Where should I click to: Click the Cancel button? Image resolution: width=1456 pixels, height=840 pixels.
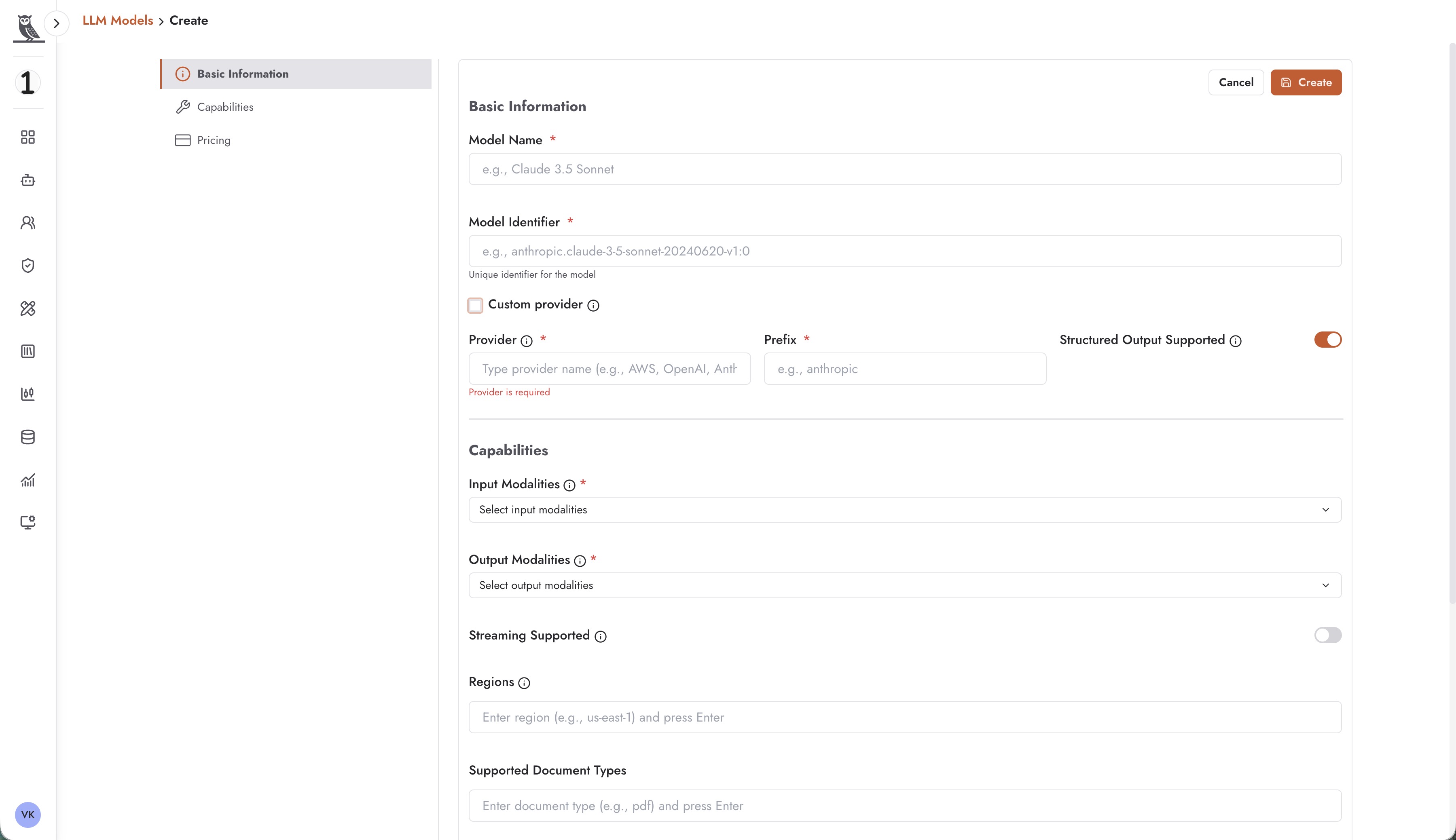point(1236,82)
